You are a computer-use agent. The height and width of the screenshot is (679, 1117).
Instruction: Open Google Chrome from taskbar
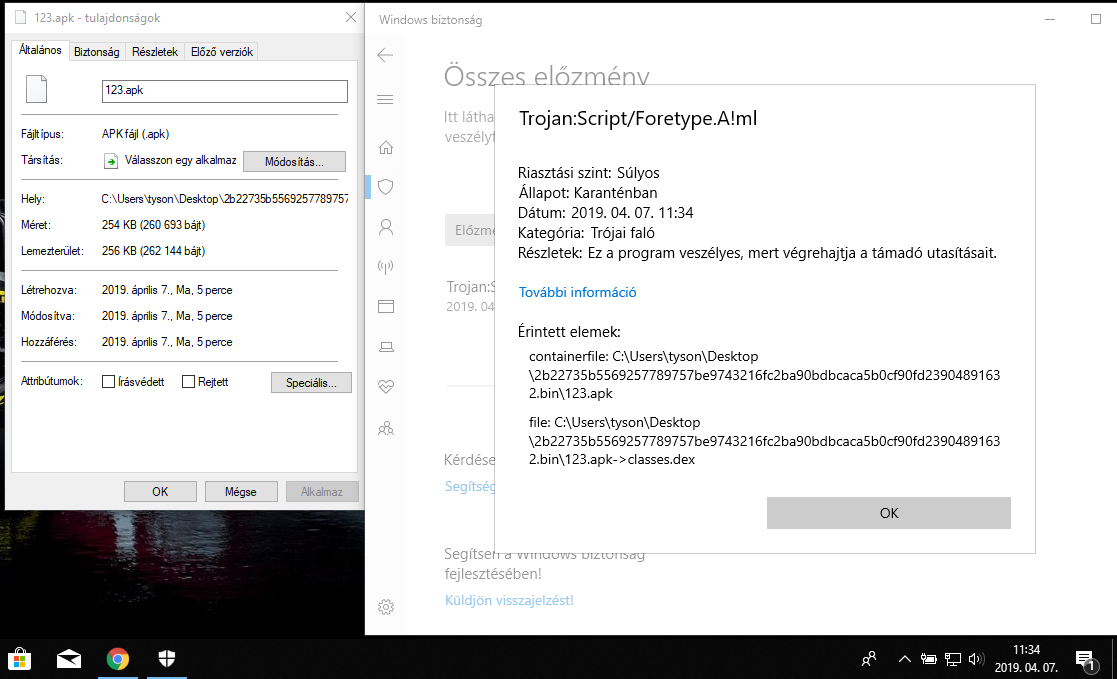(118, 659)
